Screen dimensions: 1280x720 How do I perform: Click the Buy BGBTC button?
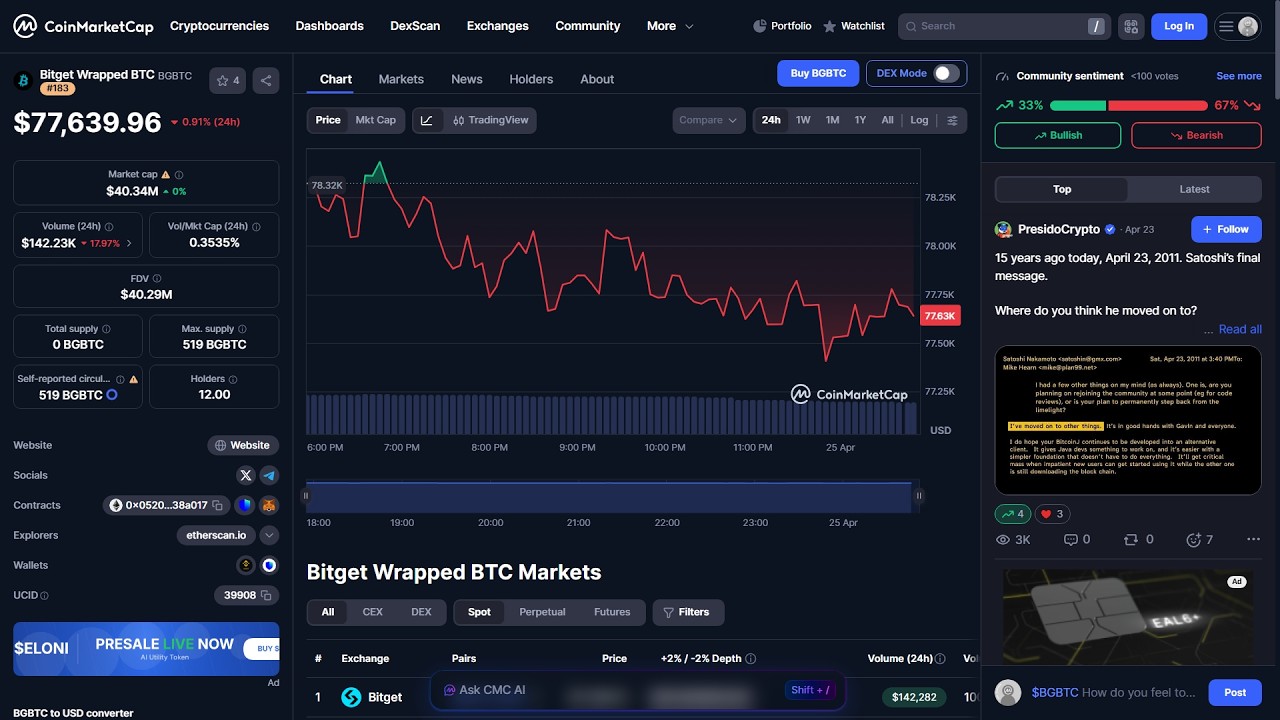818,73
